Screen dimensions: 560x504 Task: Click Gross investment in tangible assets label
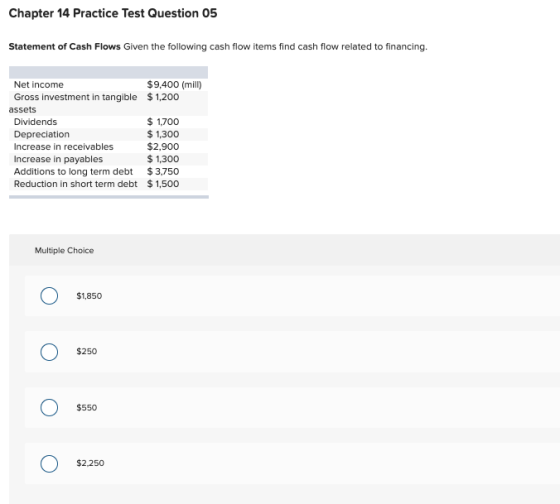(73, 103)
